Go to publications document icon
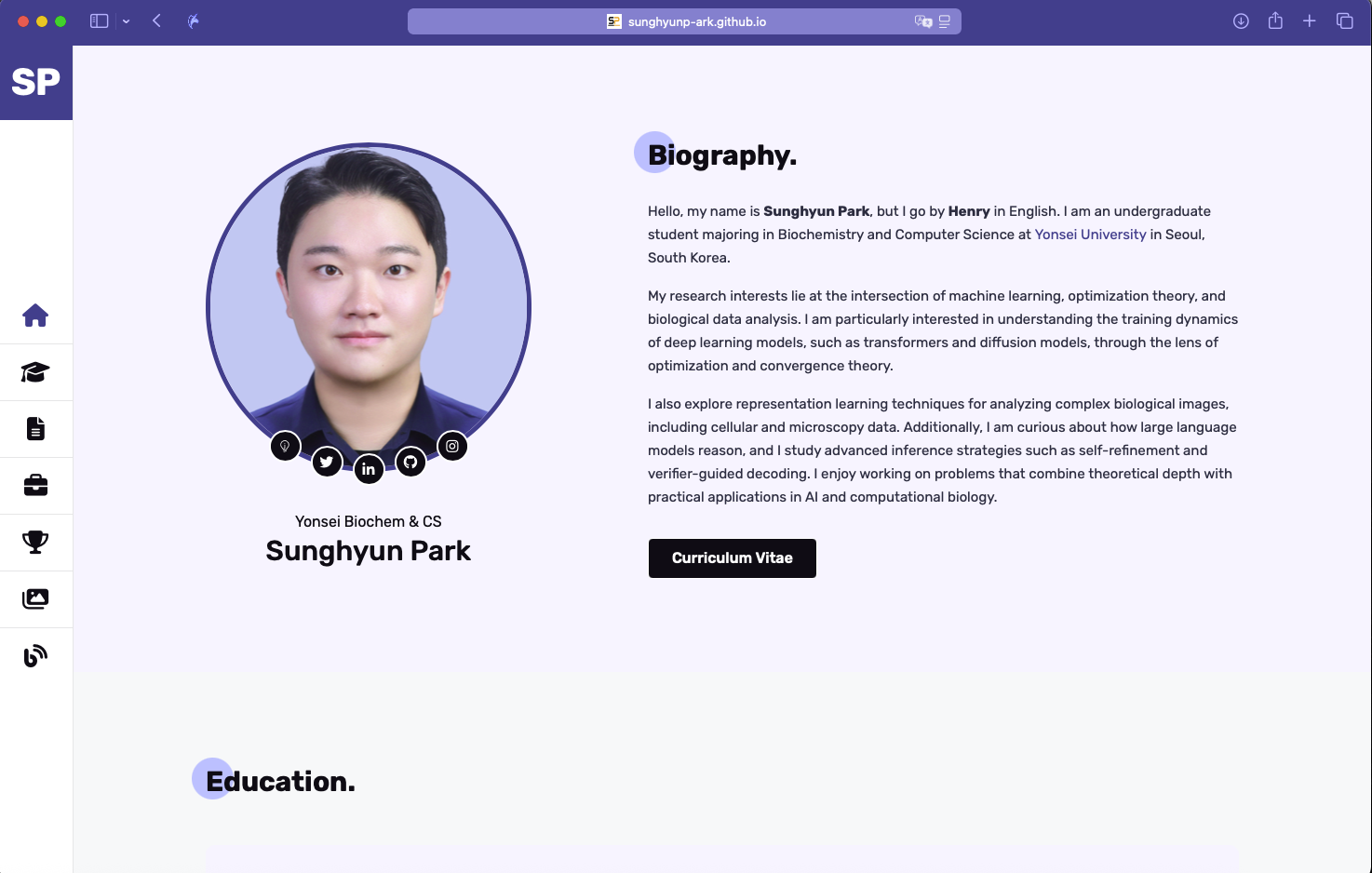The image size is (1372, 873). point(35,429)
